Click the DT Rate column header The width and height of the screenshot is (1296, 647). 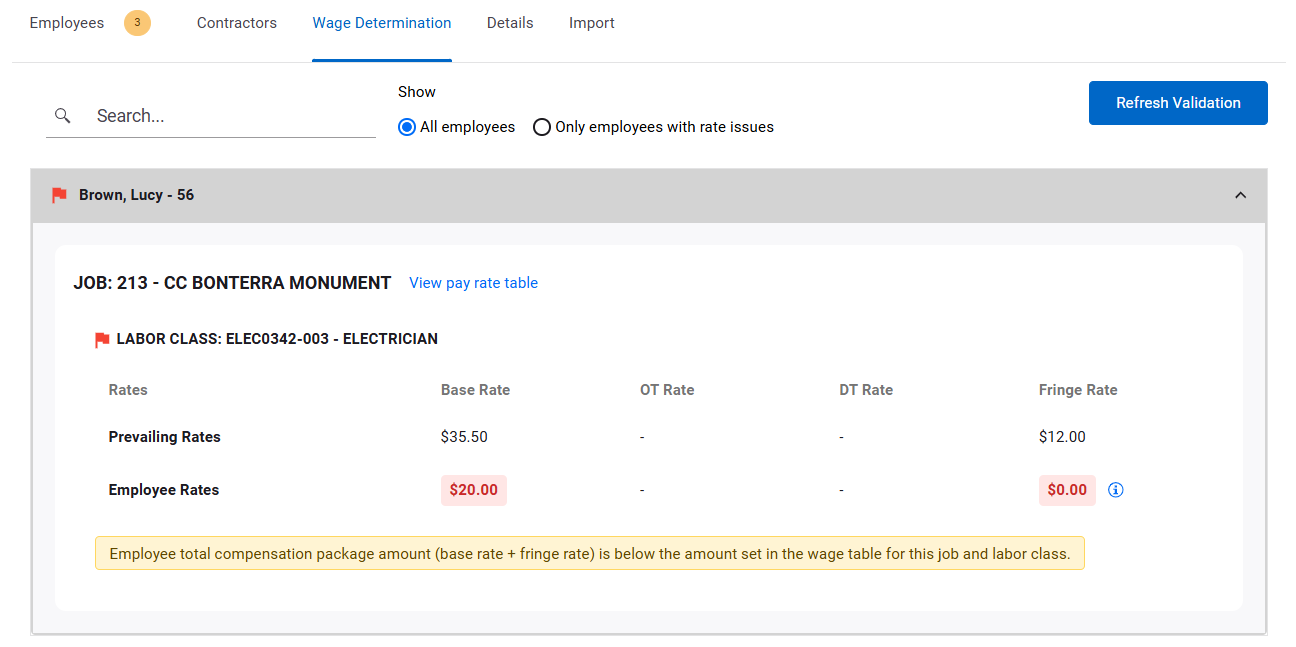point(866,390)
